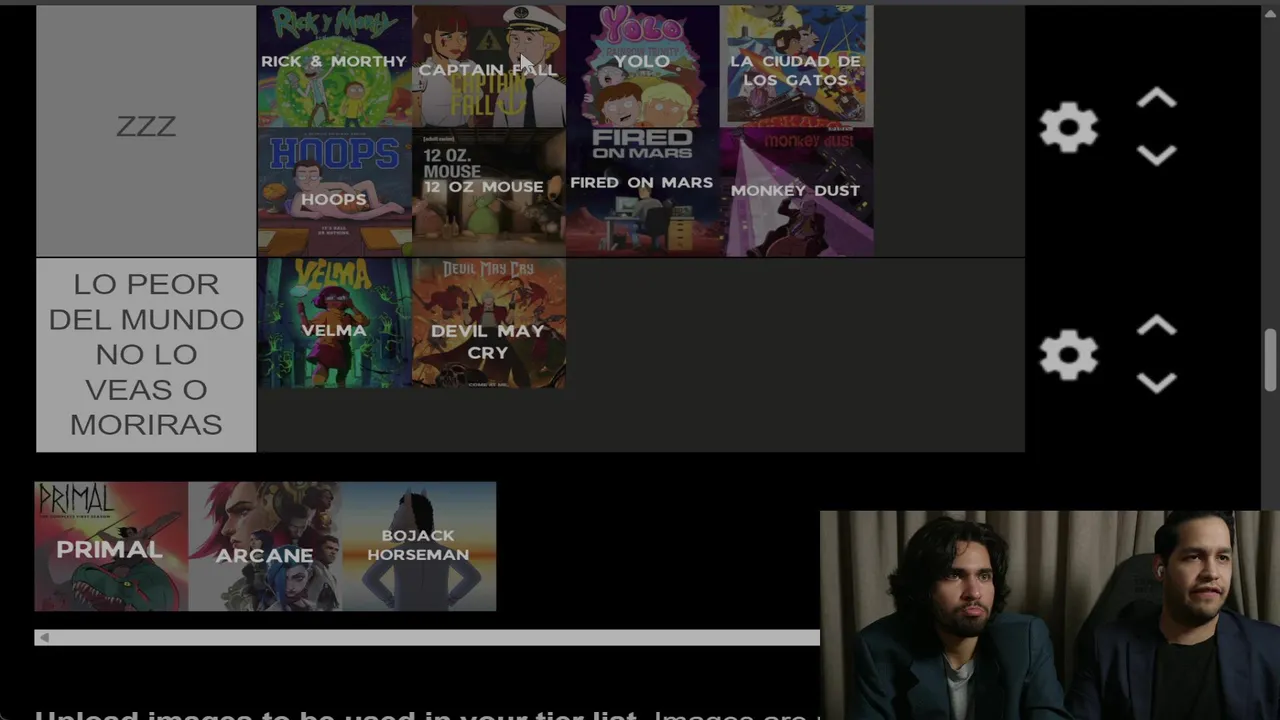Move ZZZ tier row up
This screenshot has width=1280, height=720.
(x=1157, y=99)
